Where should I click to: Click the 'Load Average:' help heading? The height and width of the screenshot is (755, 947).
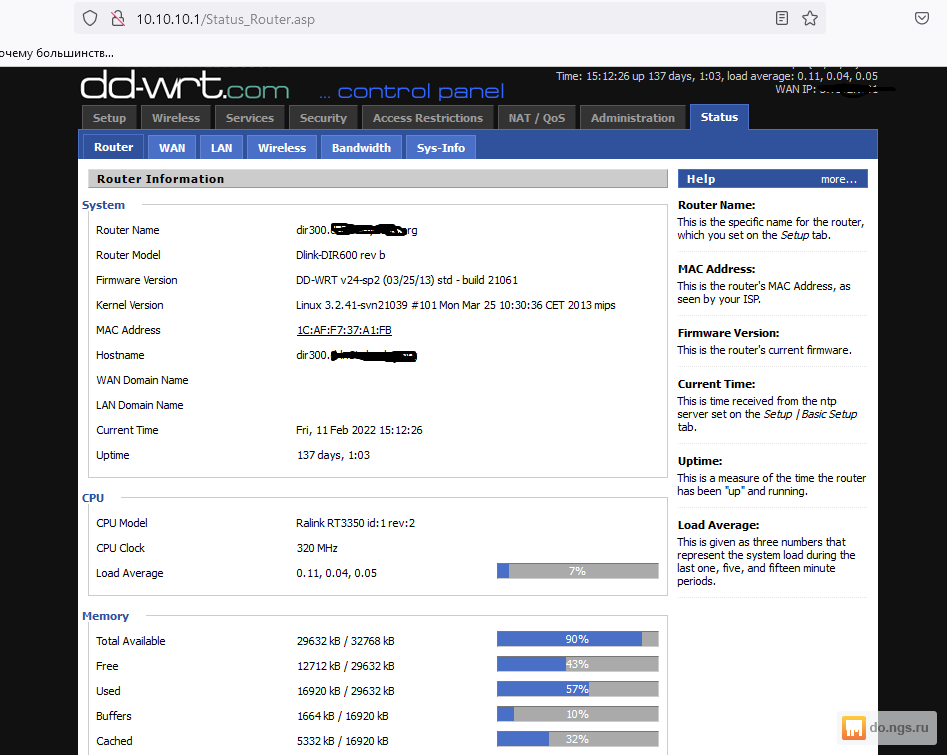coord(718,525)
